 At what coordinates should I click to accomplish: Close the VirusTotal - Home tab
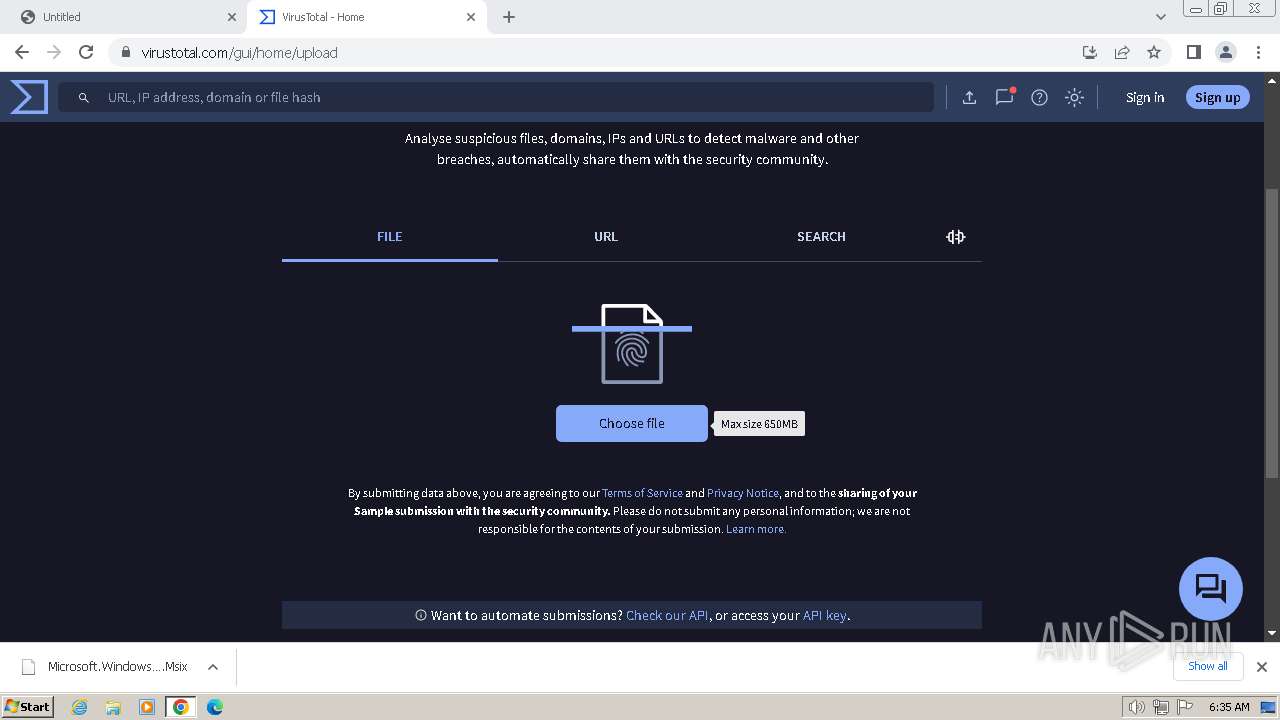click(472, 17)
